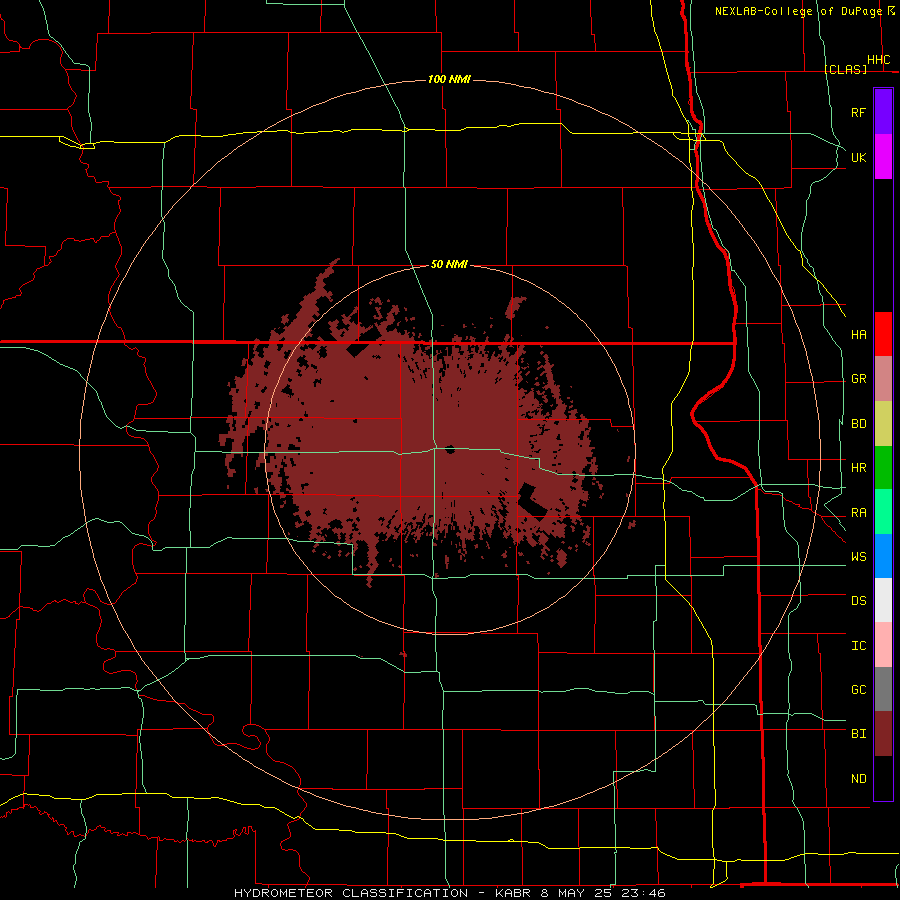
Task: Click the white DS legend swatch
Action: [x=883, y=600]
